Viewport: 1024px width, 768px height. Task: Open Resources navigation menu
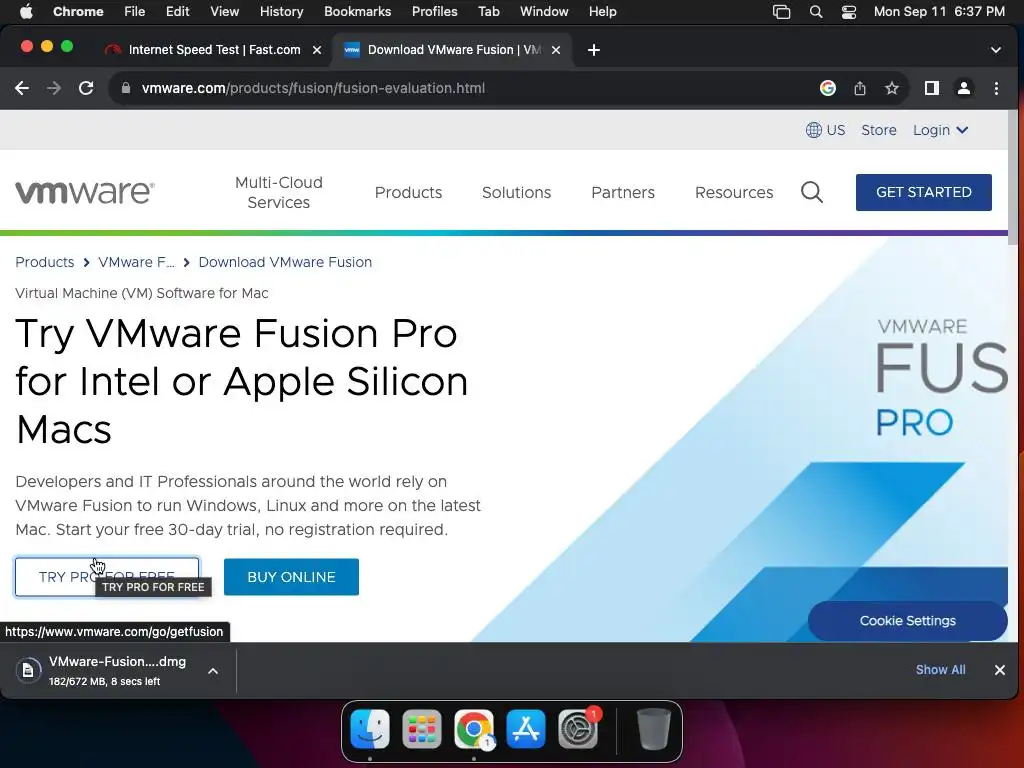point(734,192)
